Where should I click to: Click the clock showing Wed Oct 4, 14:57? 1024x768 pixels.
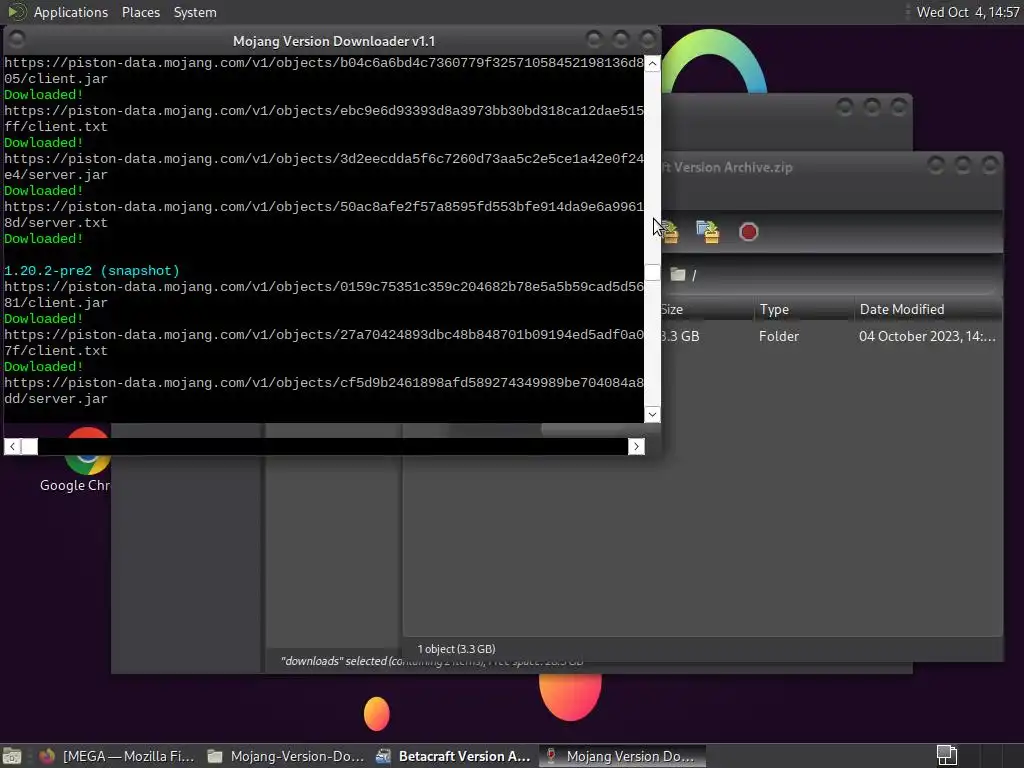pyautogui.click(x=967, y=12)
